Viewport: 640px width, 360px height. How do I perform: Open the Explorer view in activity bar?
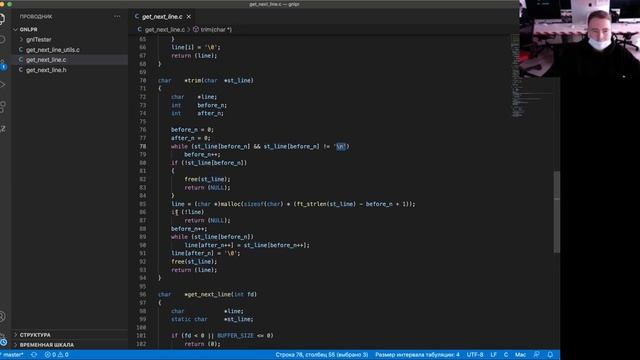[2, 19]
